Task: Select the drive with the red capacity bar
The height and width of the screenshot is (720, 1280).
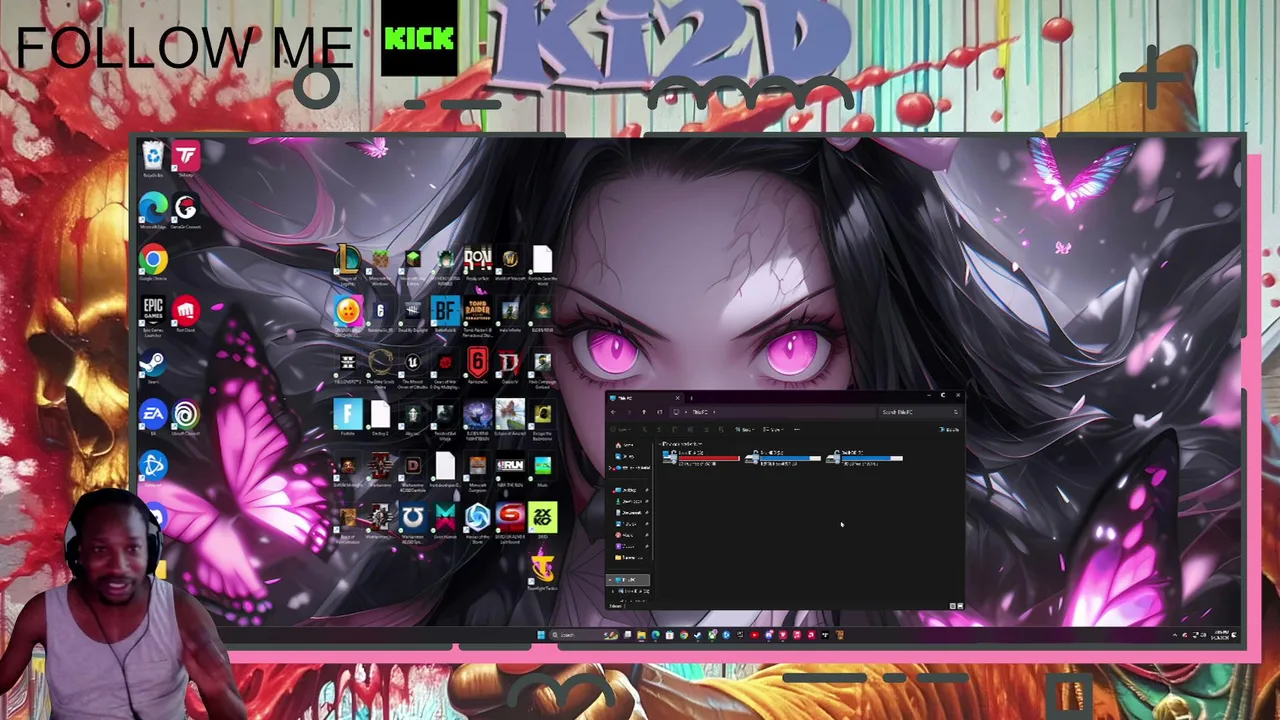Action: pyautogui.click(x=701, y=458)
